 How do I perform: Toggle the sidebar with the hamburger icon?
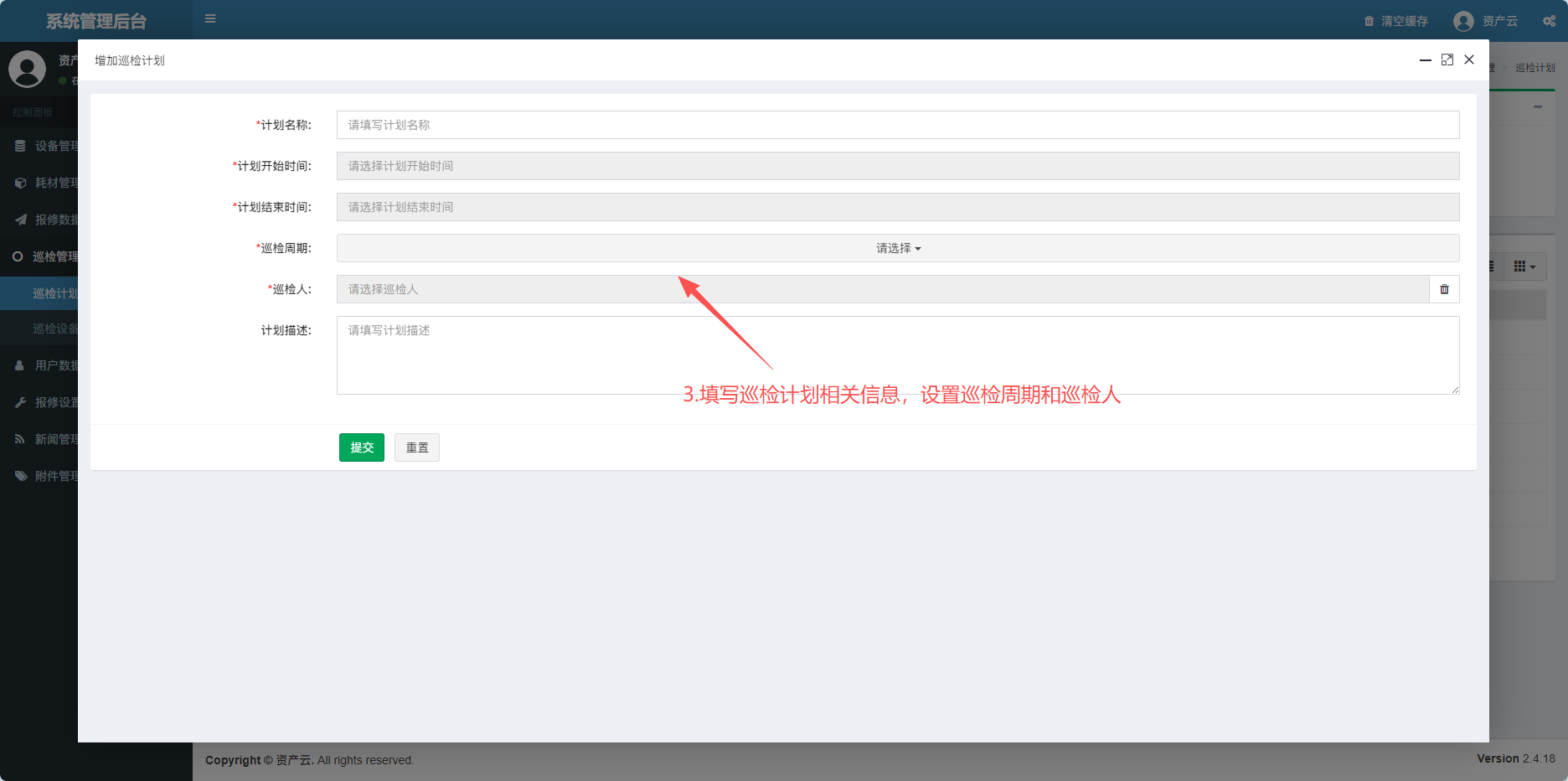coord(210,18)
